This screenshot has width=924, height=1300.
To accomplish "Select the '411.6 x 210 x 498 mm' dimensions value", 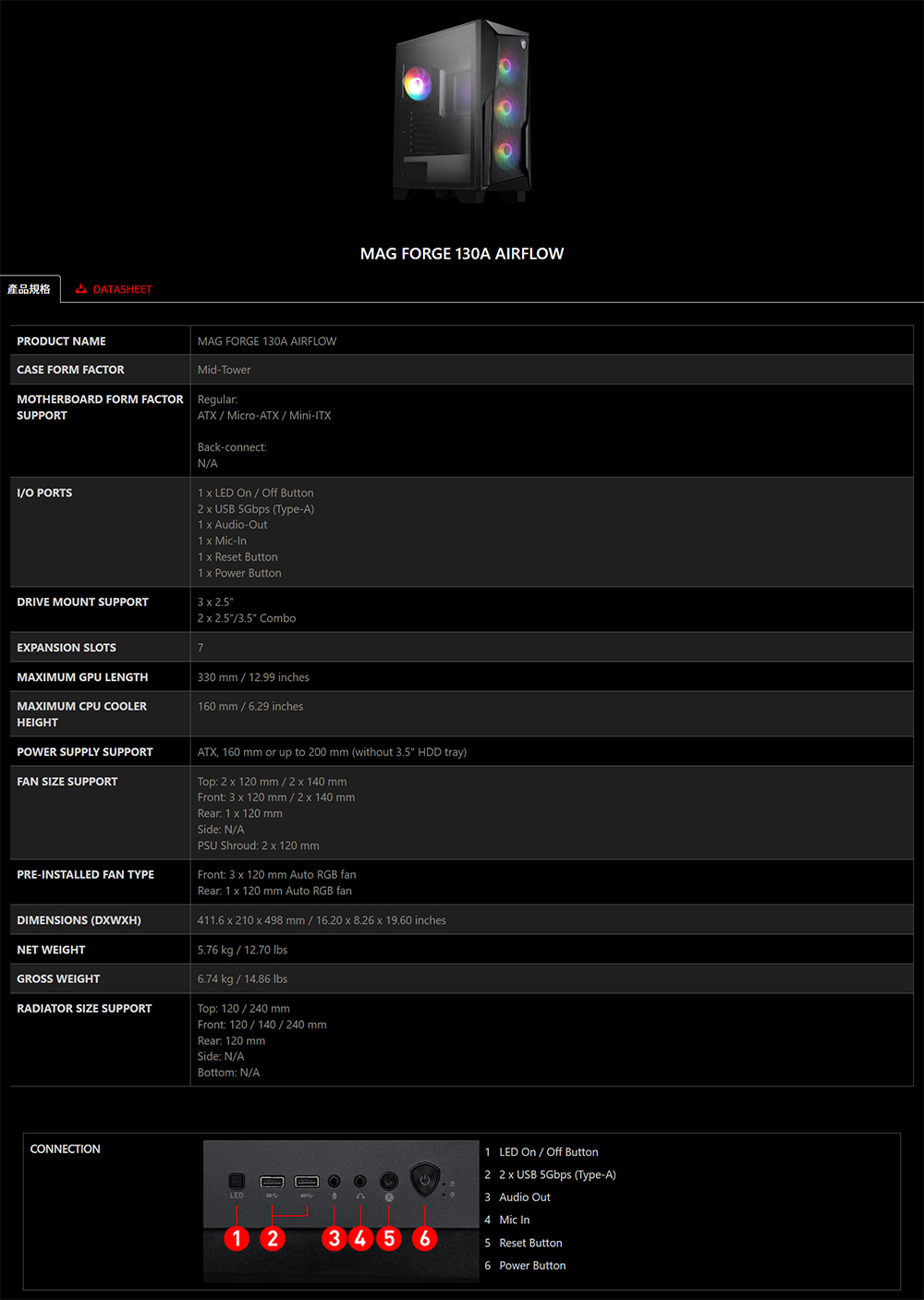I will point(322,920).
